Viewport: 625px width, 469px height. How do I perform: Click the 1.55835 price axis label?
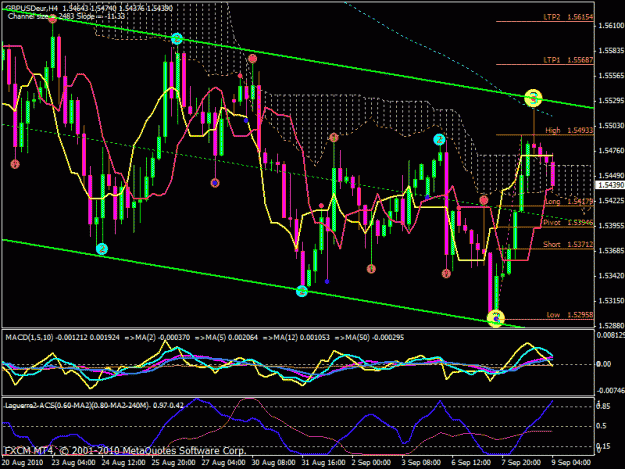point(611,51)
